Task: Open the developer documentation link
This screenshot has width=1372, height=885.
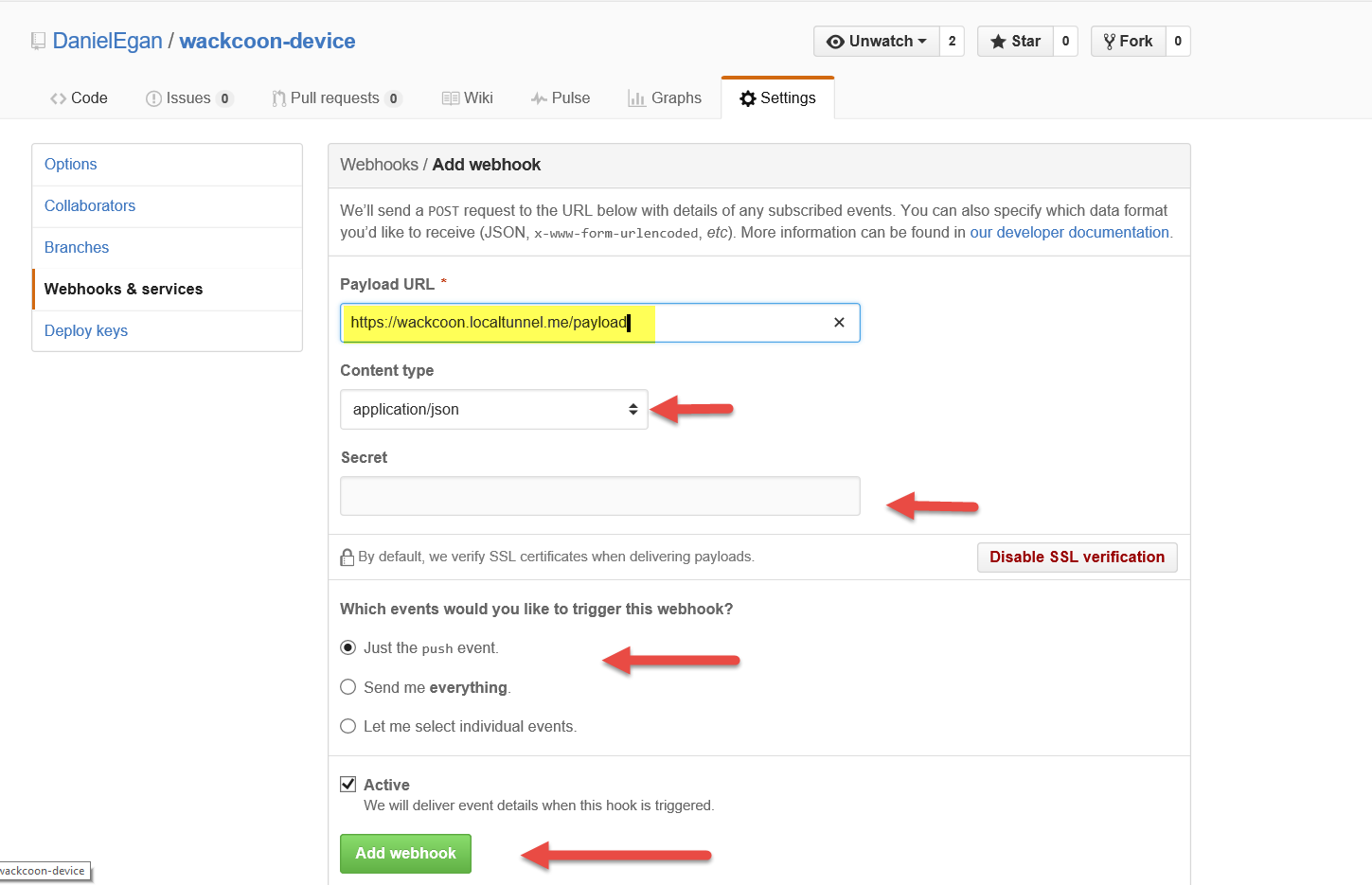Action: pyautogui.click(x=1069, y=233)
